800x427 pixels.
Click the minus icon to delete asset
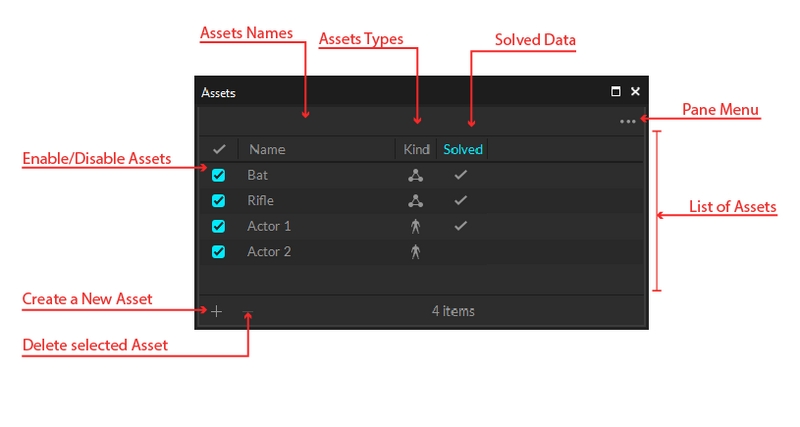click(x=248, y=311)
